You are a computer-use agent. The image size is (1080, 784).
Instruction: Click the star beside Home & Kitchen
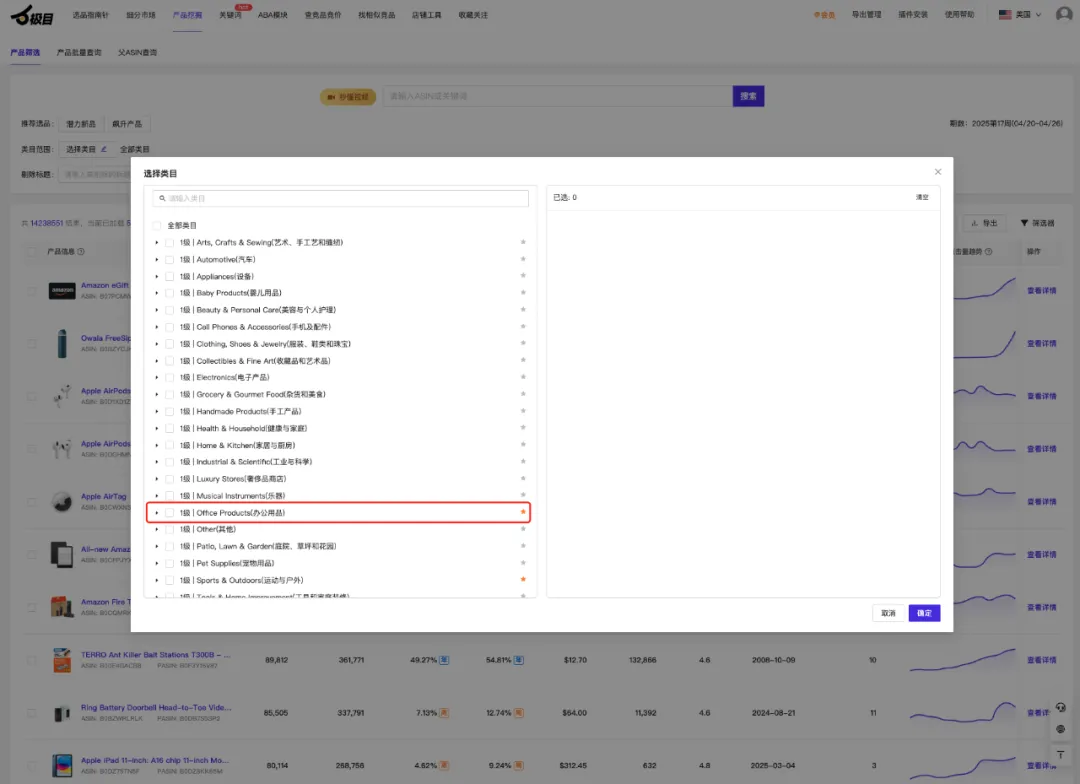click(x=523, y=445)
